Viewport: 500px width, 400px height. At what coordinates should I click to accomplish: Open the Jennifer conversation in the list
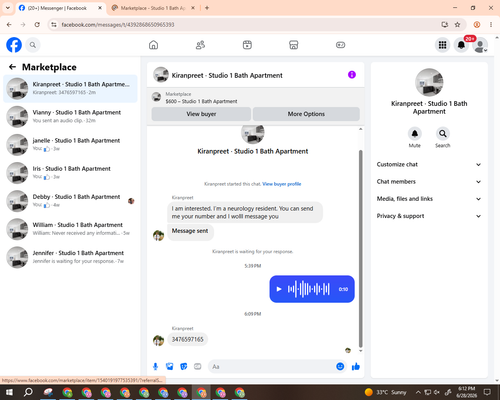click(x=70, y=257)
